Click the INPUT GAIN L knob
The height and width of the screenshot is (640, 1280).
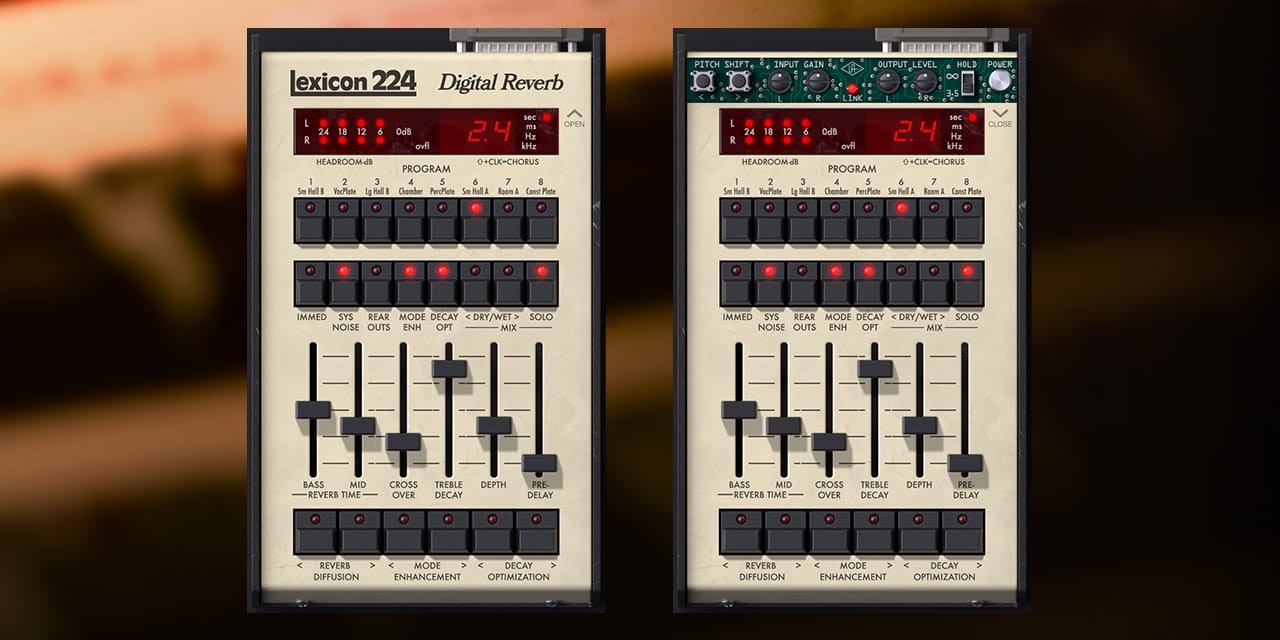780,82
